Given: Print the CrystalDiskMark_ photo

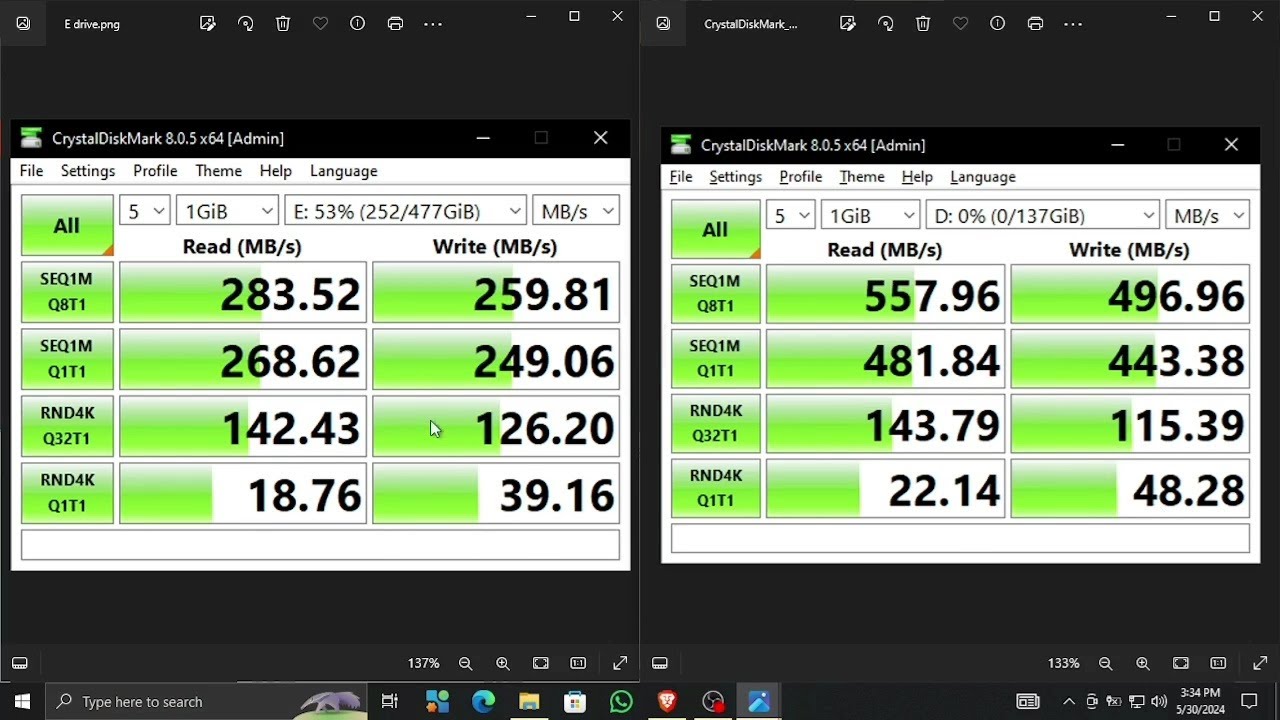Looking at the screenshot, I should click(1035, 24).
